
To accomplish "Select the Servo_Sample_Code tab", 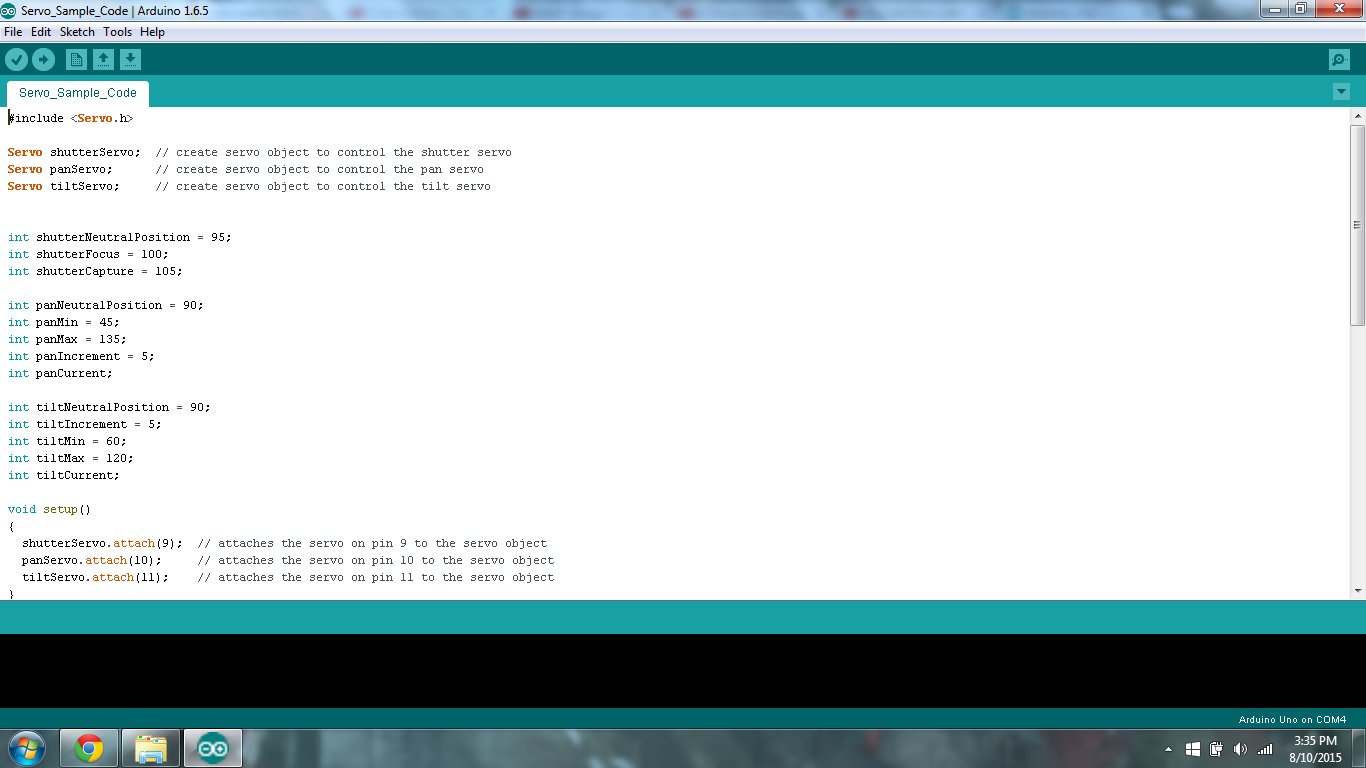I will click(78, 93).
